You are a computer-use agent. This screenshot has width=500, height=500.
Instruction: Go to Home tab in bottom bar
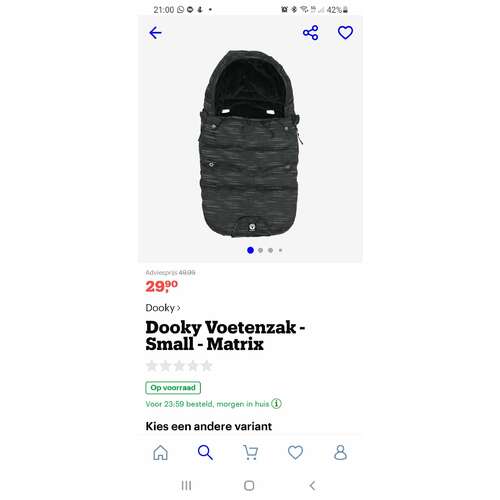(x=160, y=453)
